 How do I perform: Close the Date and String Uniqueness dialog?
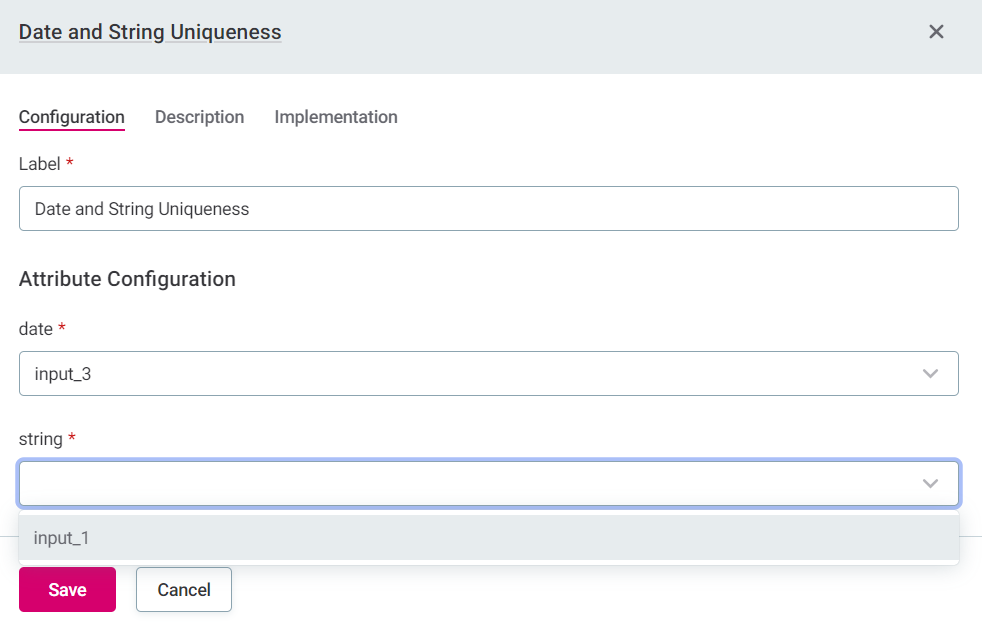[x=936, y=31]
